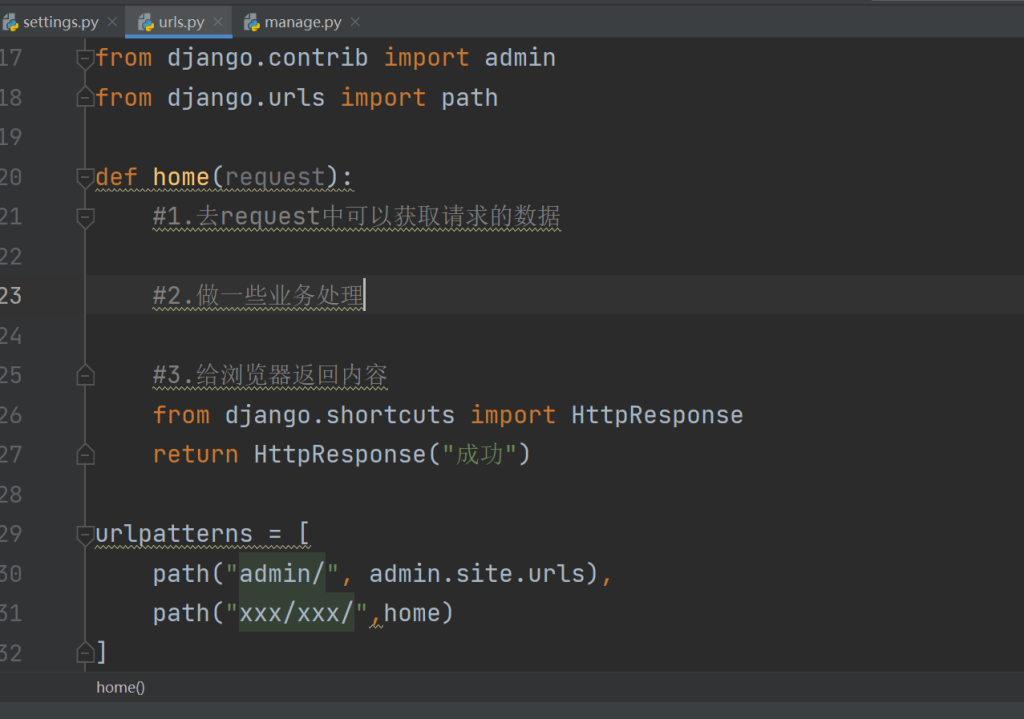Image resolution: width=1024 pixels, height=719 pixels.
Task: Click the "admin/" path string
Action: (282, 574)
